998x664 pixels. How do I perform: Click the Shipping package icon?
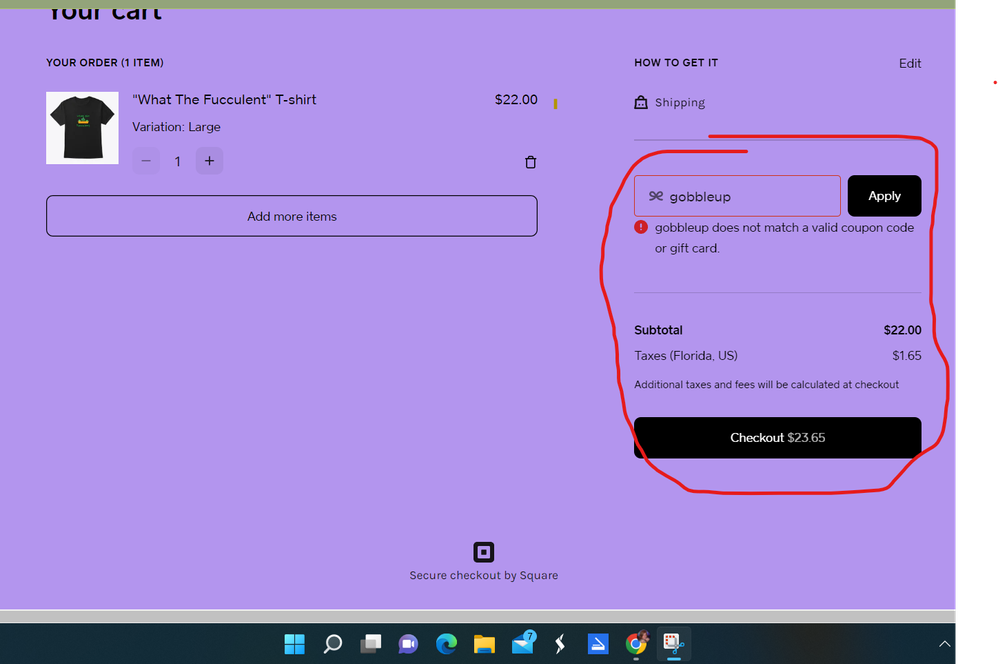pyautogui.click(x=641, y=102)
